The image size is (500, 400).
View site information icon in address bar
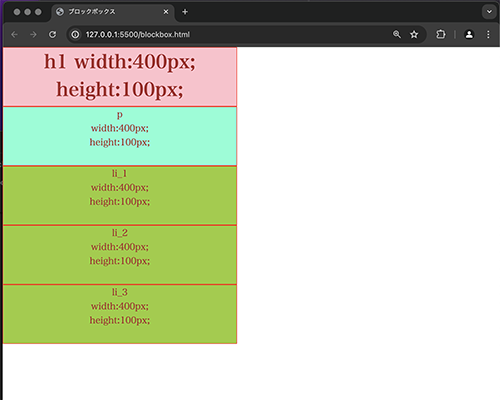pyautogui.click(x=76, y=34)
